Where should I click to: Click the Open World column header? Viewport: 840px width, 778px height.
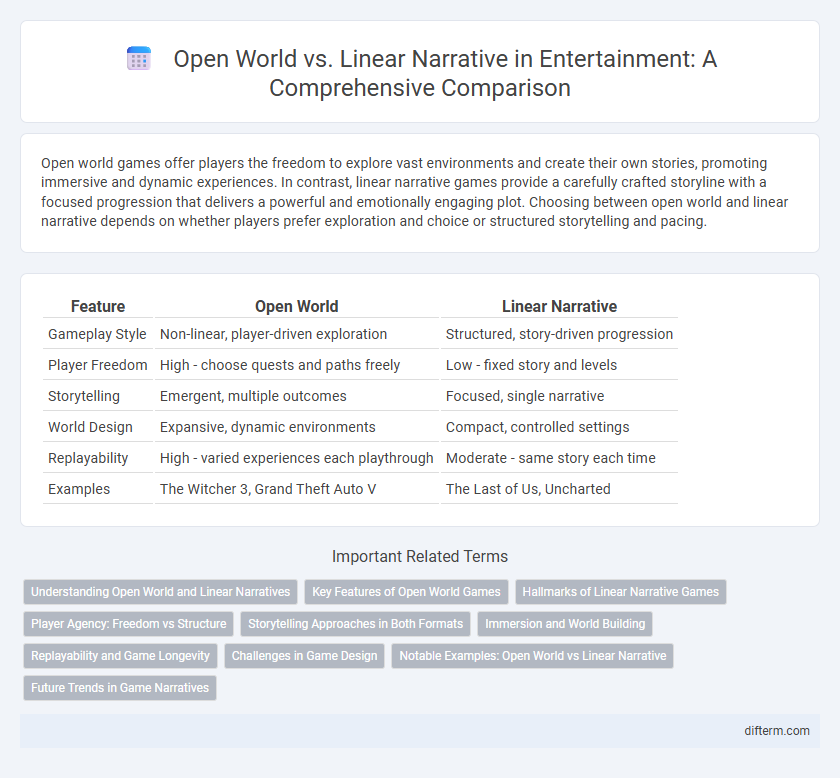(x=296, y=306)
